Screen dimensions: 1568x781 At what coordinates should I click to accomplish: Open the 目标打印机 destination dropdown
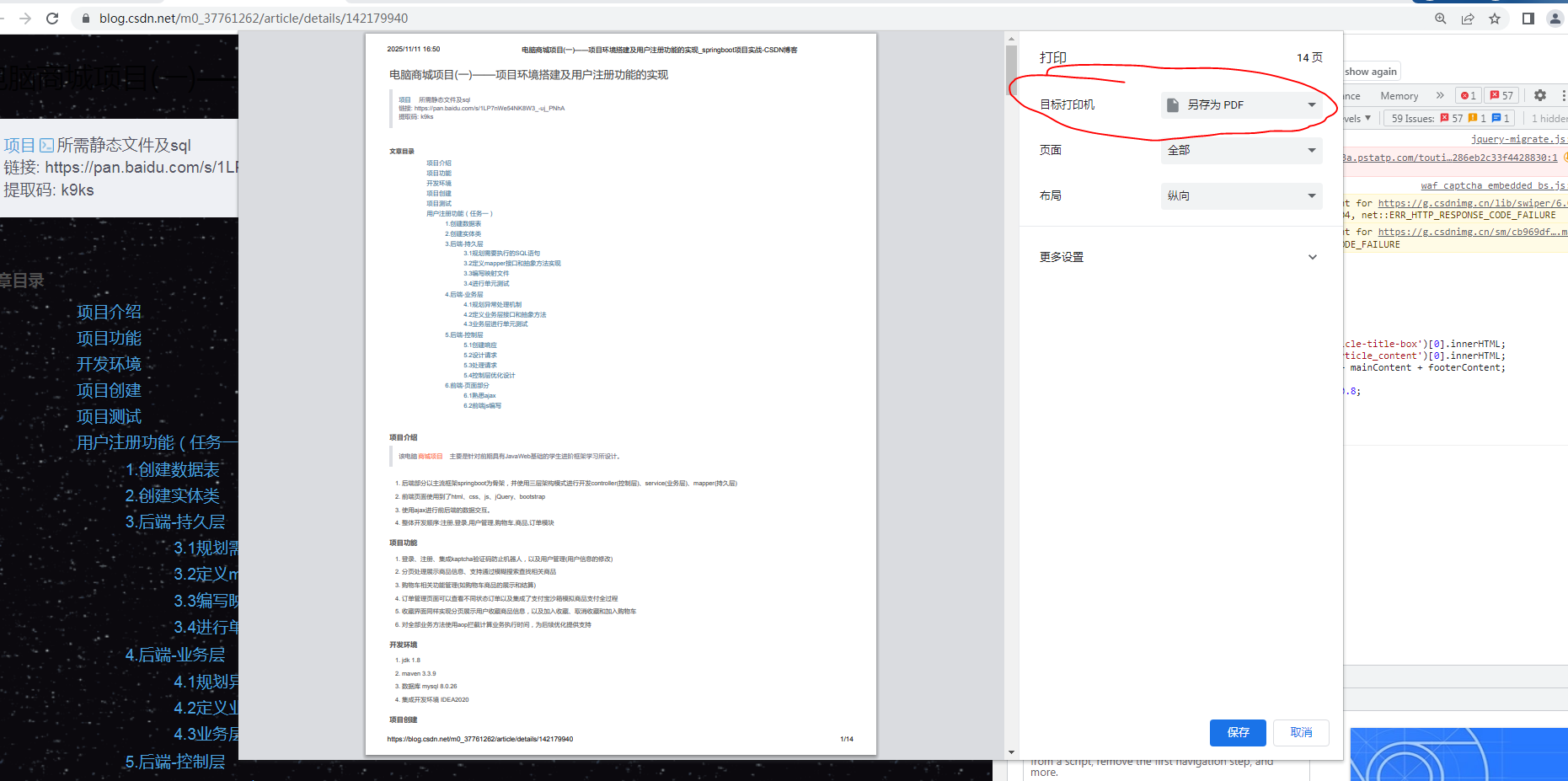click(1242, 104)
